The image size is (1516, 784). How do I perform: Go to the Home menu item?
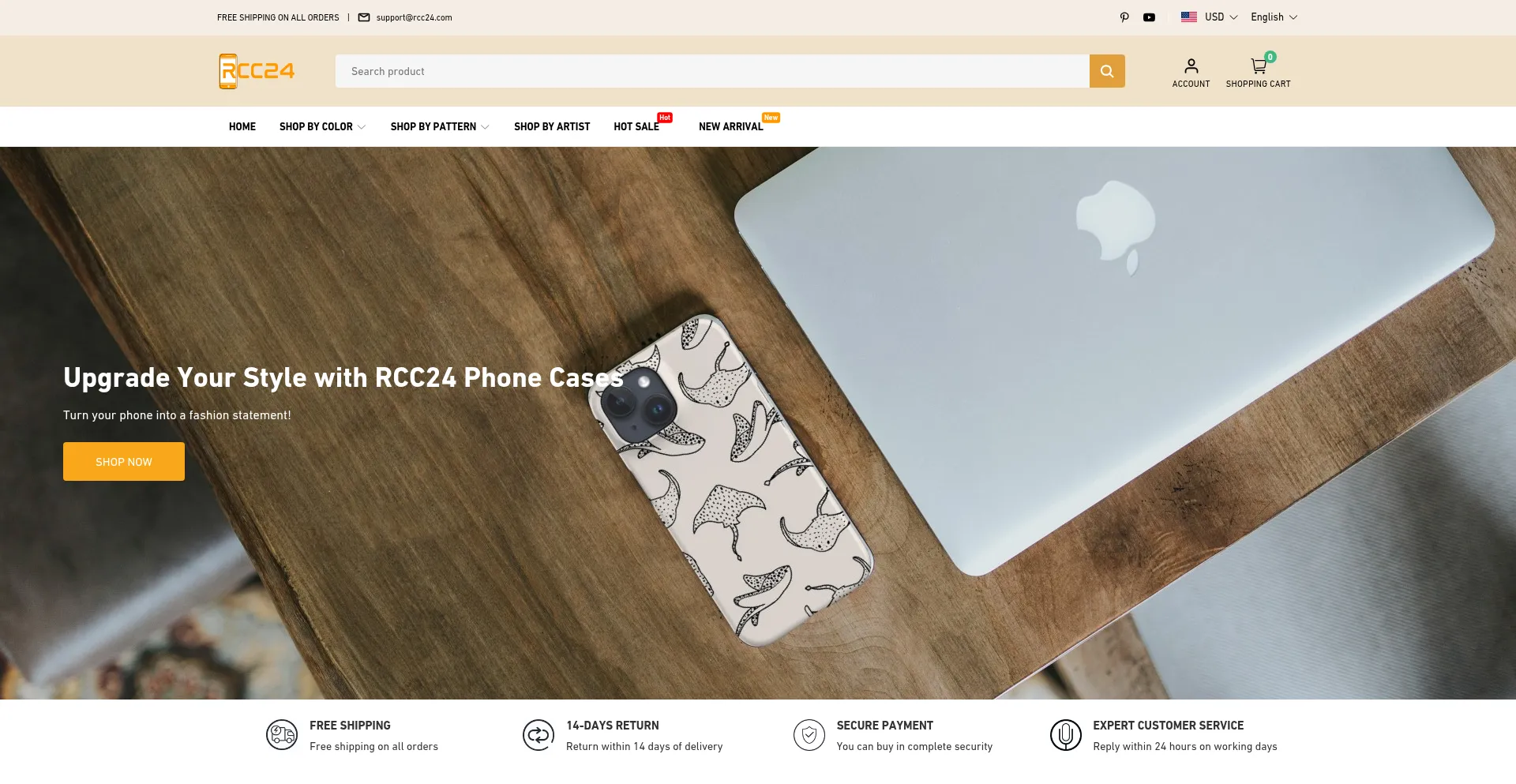[242, 126]
